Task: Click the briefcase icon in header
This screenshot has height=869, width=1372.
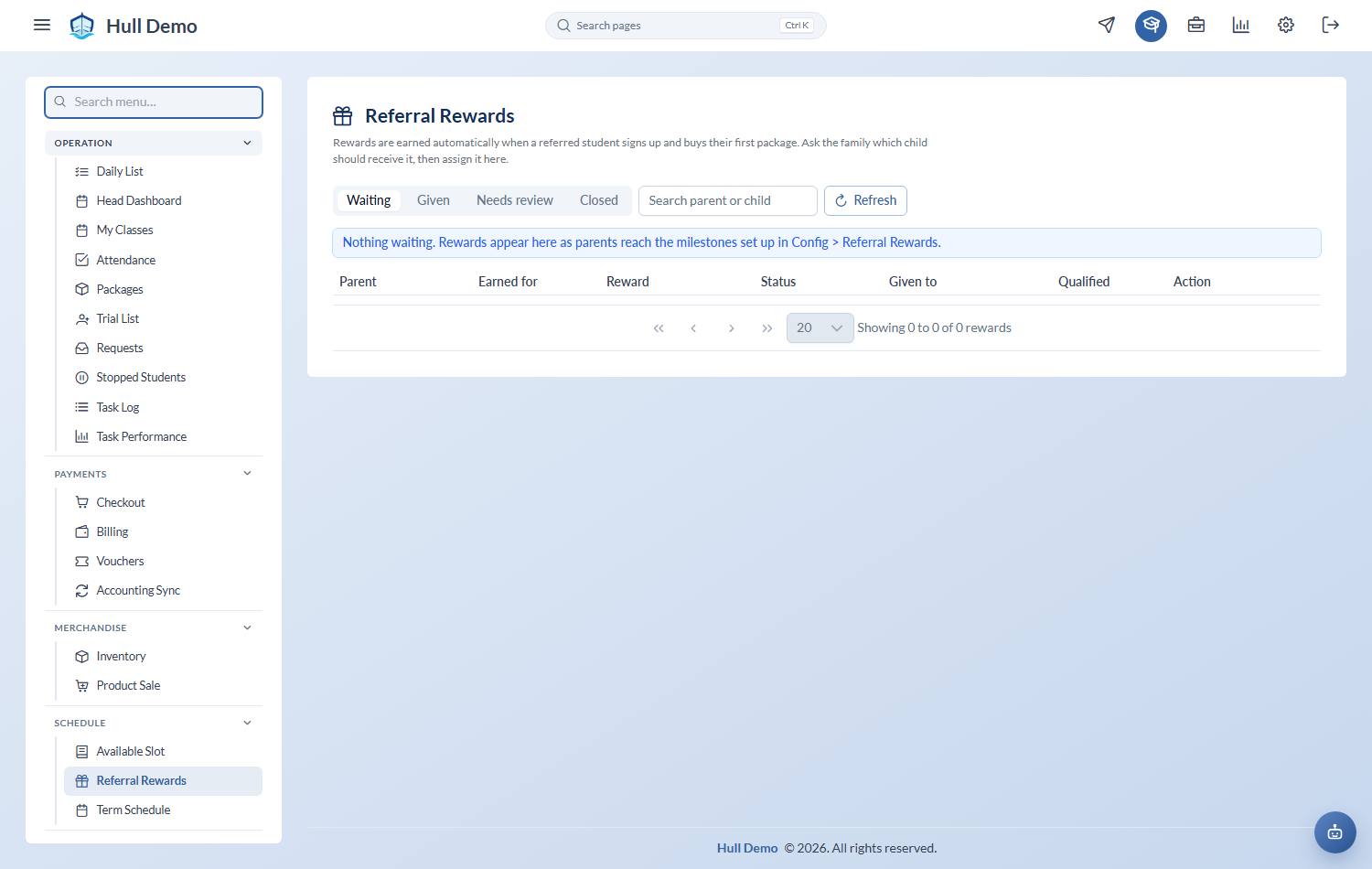Action: point(1195,25)
